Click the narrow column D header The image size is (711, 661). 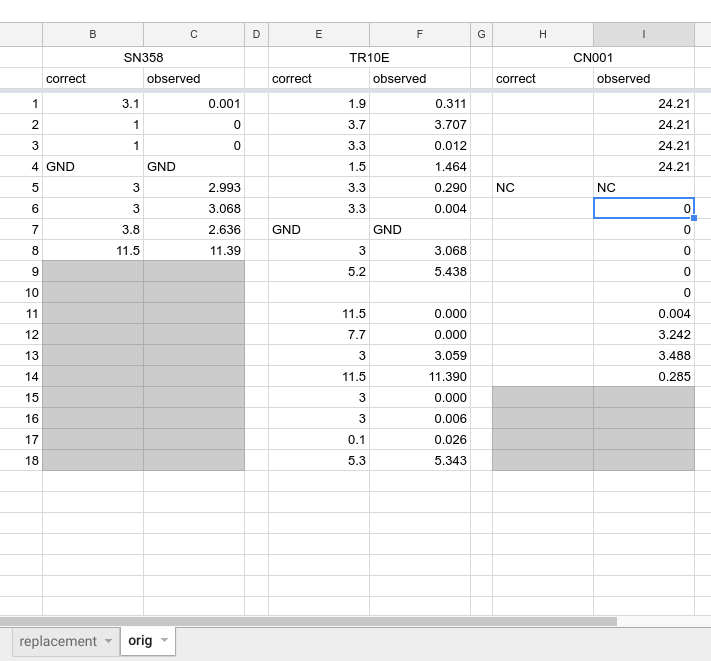[256, 34]
